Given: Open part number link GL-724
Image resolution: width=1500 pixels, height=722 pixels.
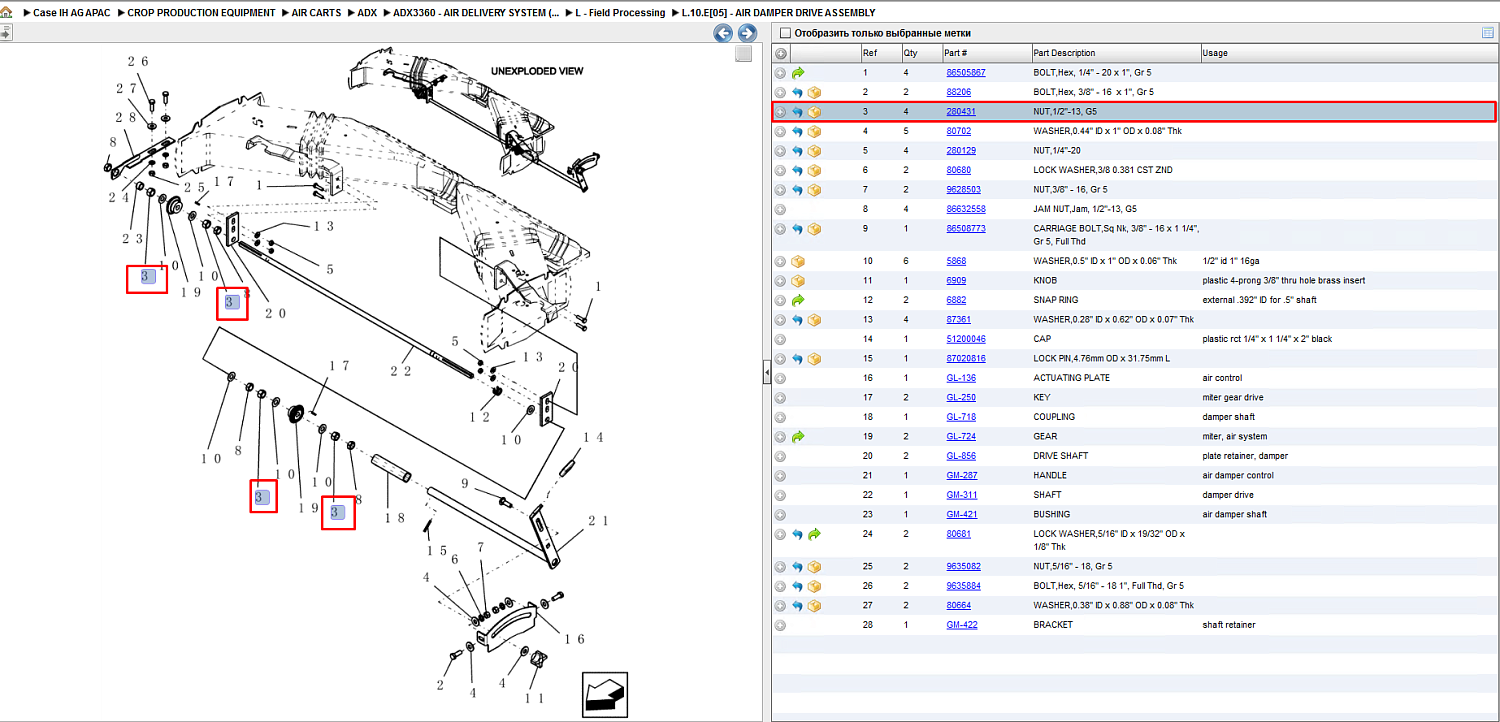Looking at the screenshot, I should (x=961, y=437).
